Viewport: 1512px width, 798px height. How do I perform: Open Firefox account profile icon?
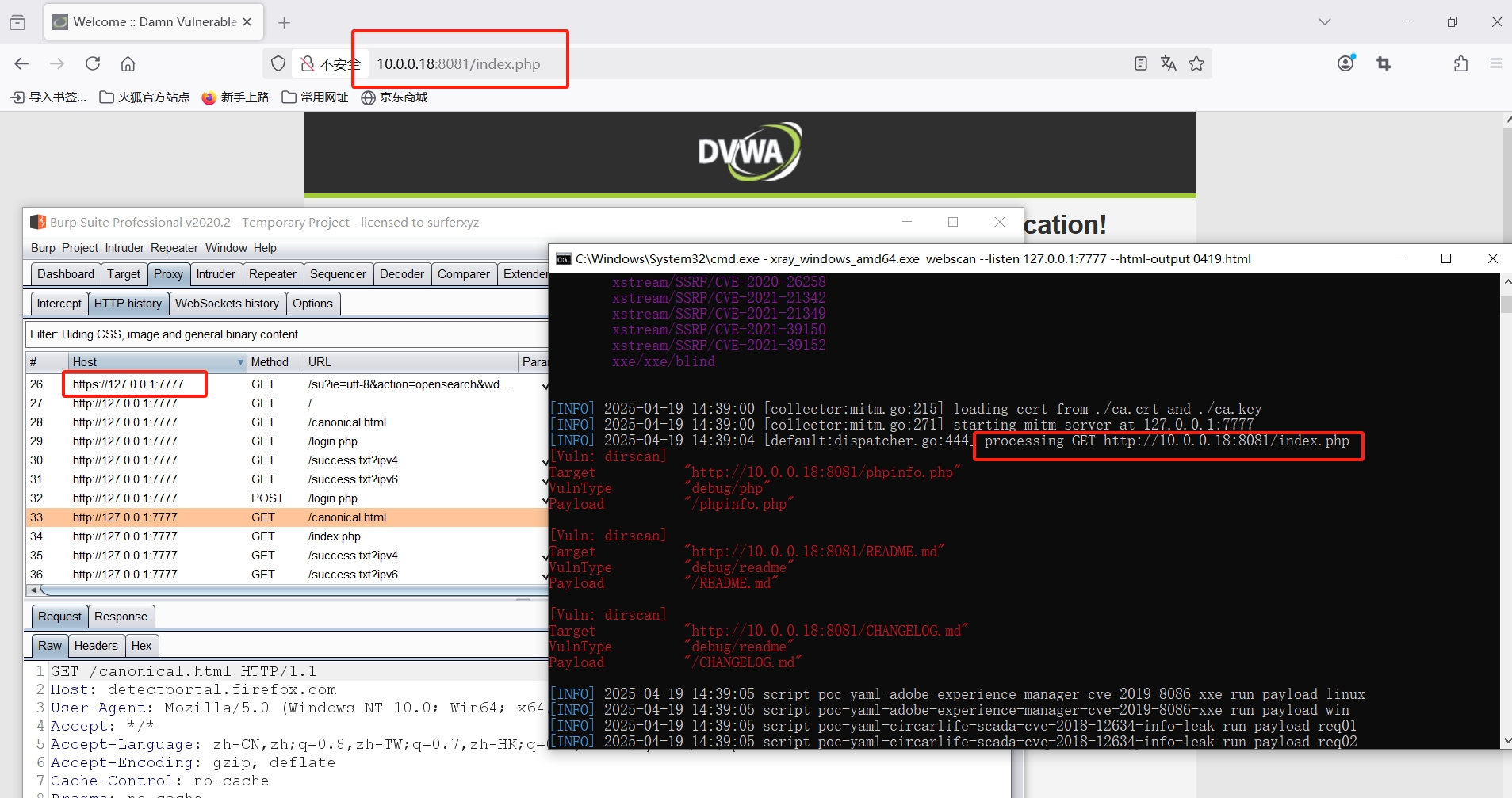point(1345,63)
